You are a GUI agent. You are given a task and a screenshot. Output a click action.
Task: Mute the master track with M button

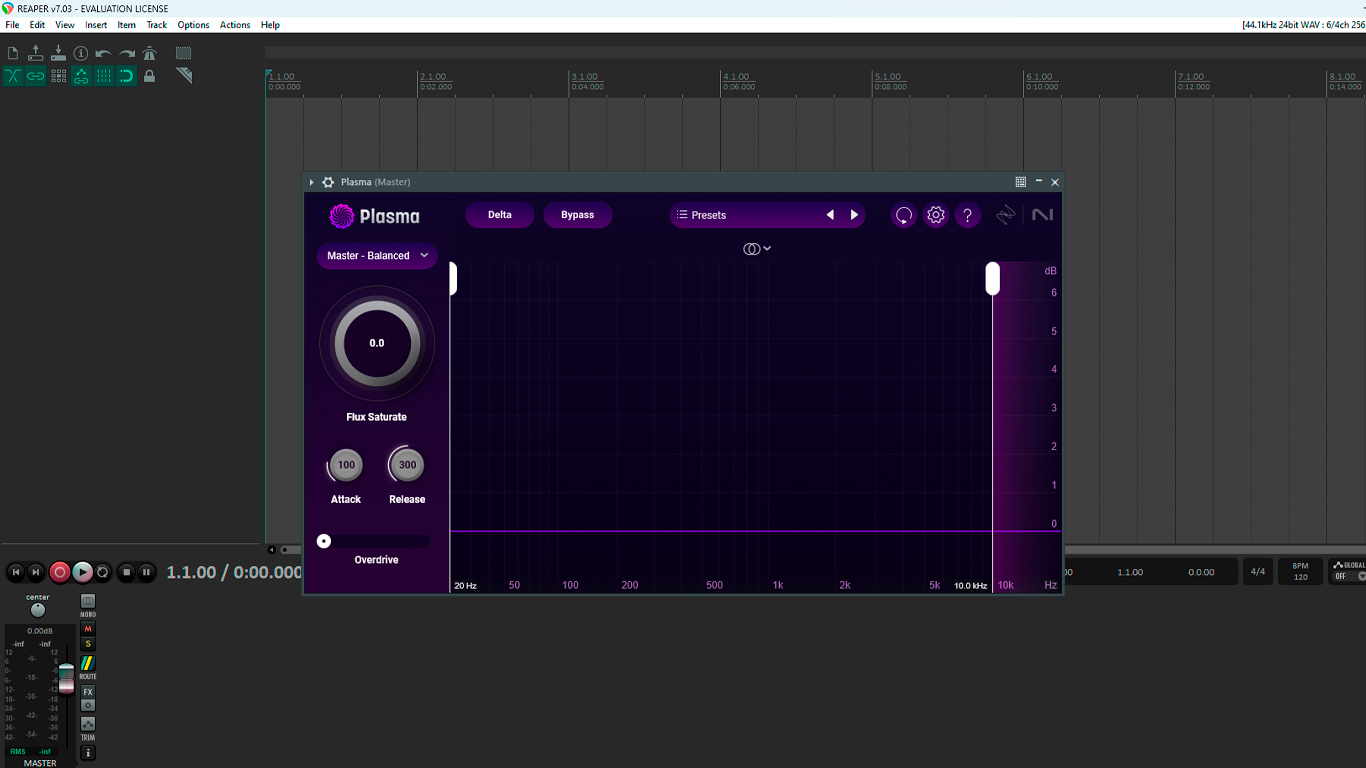88,629
